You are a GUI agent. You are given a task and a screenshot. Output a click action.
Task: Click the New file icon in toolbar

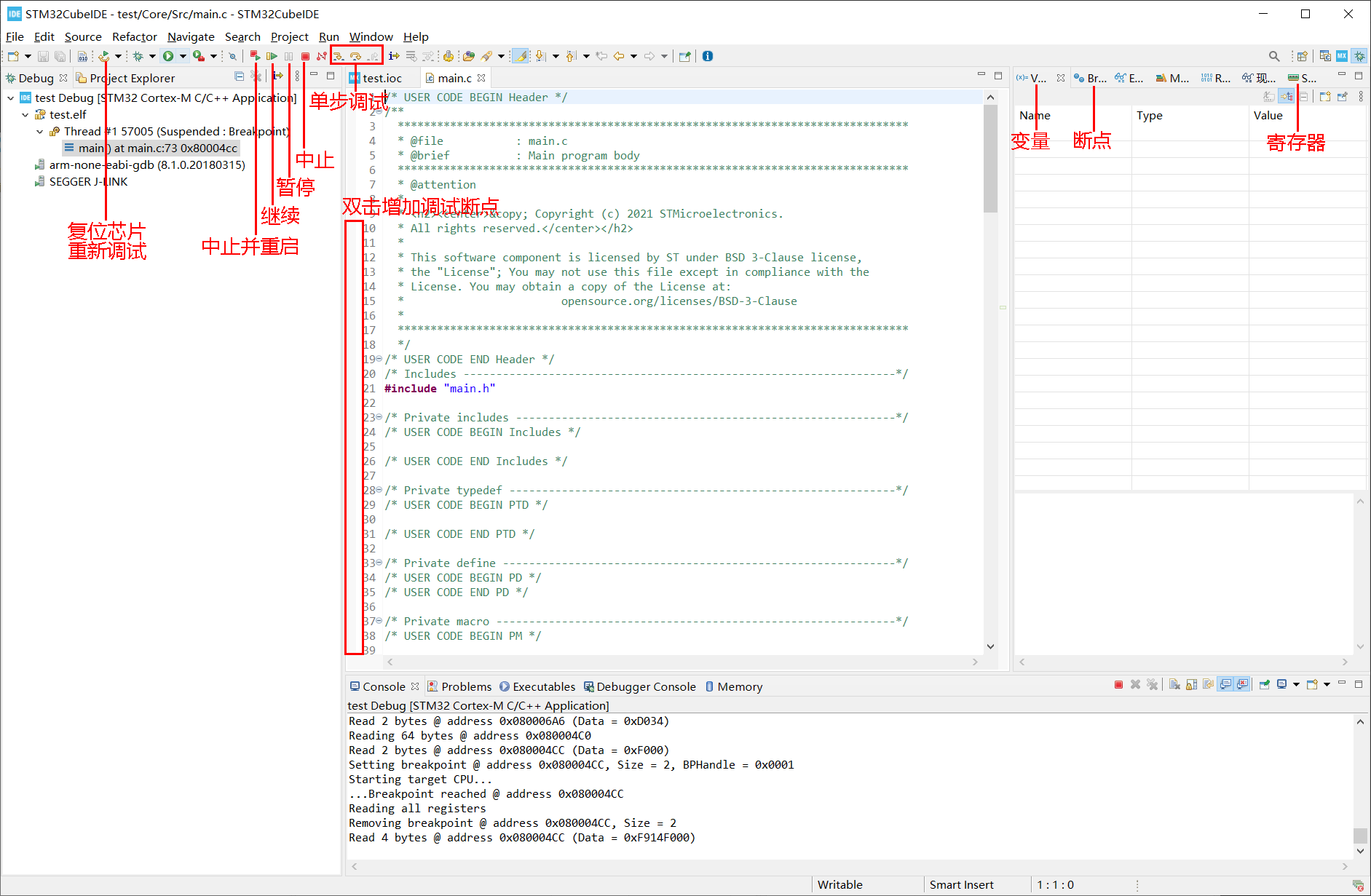[x=13, y=56]
